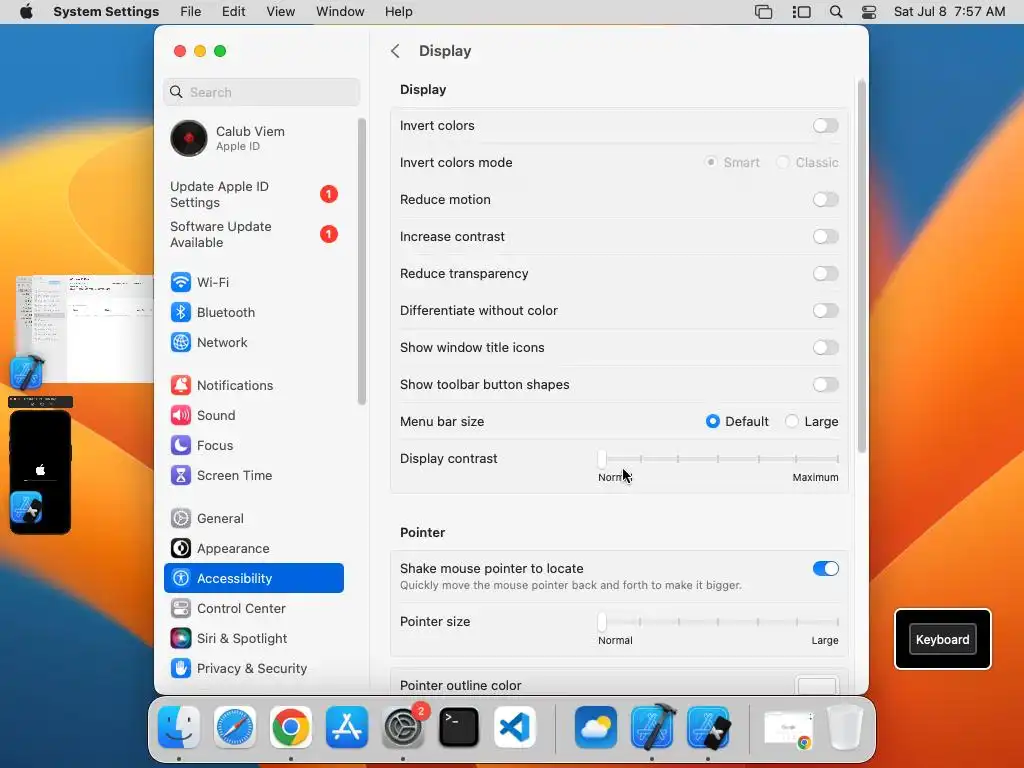Click System Settings icon in Dock

pyautogui.click(x=403, y=727)
